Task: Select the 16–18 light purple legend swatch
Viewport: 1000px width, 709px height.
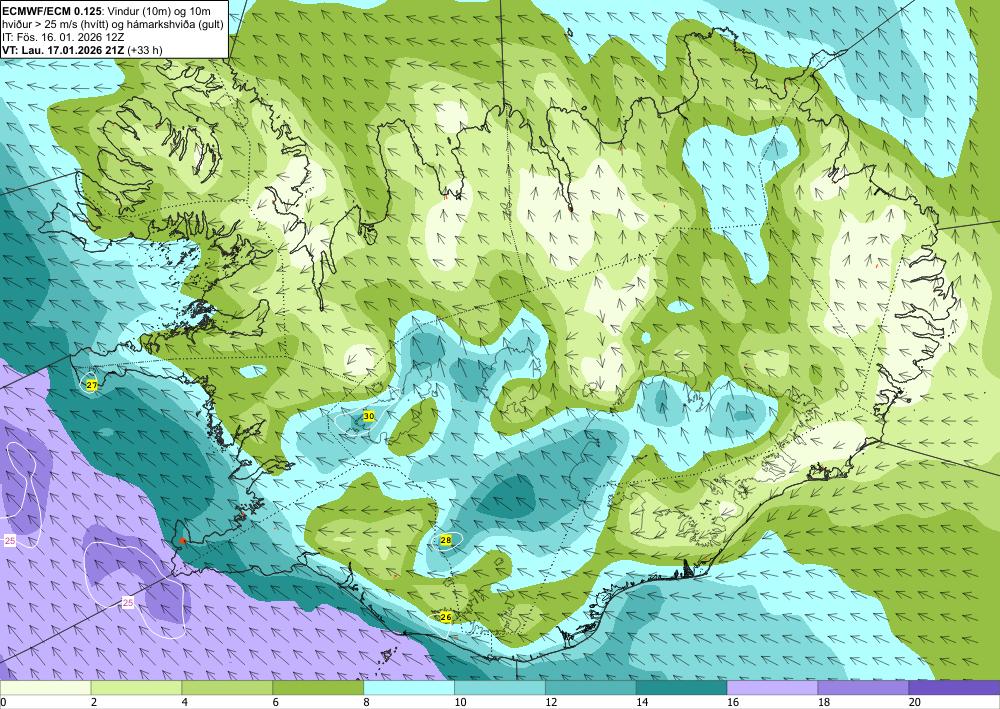Action: (772, 688)
